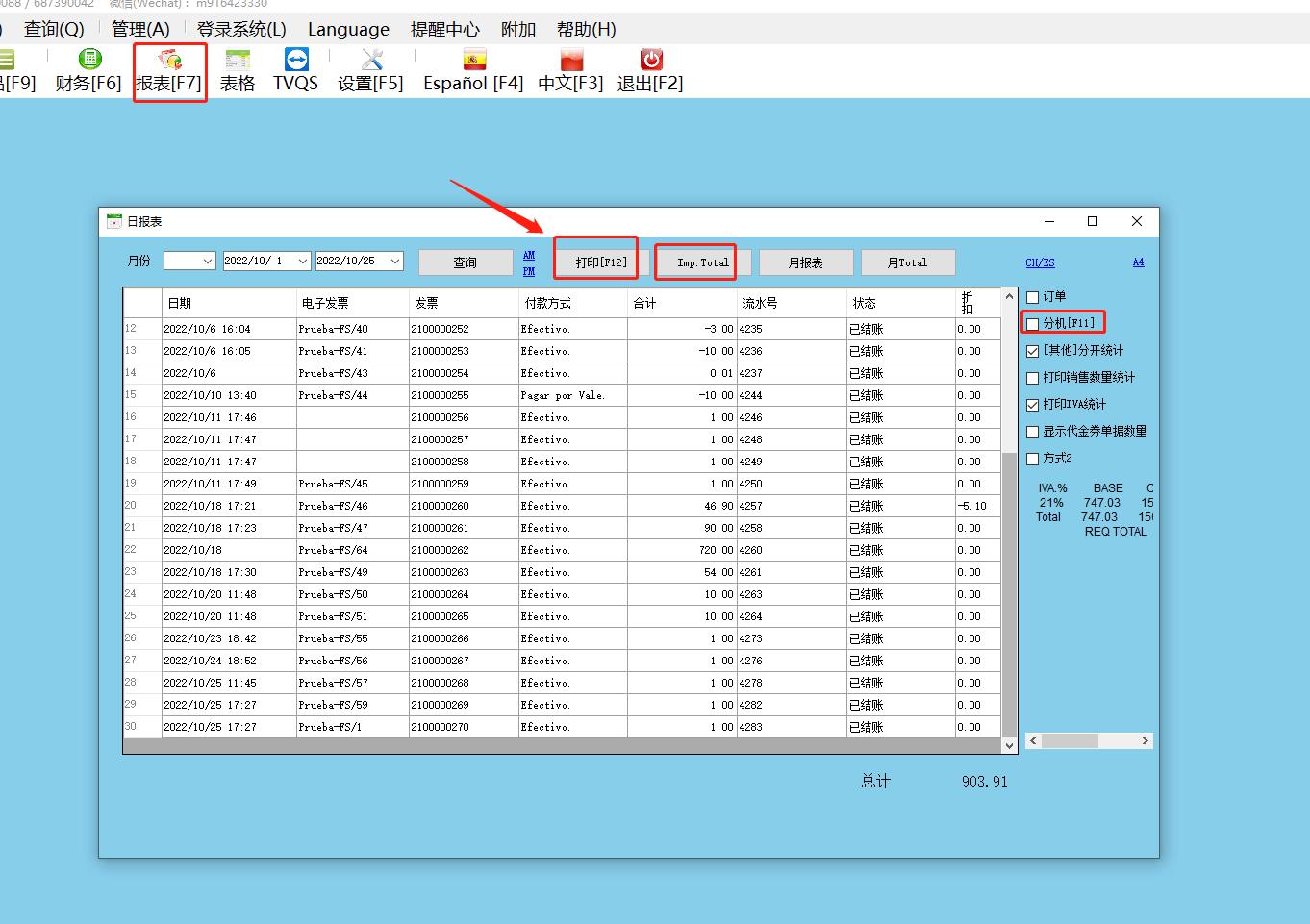Open the 报表[F7] reports toolbar icon
This screenshot has width=1310, height=924.
(x=170, y=60)
